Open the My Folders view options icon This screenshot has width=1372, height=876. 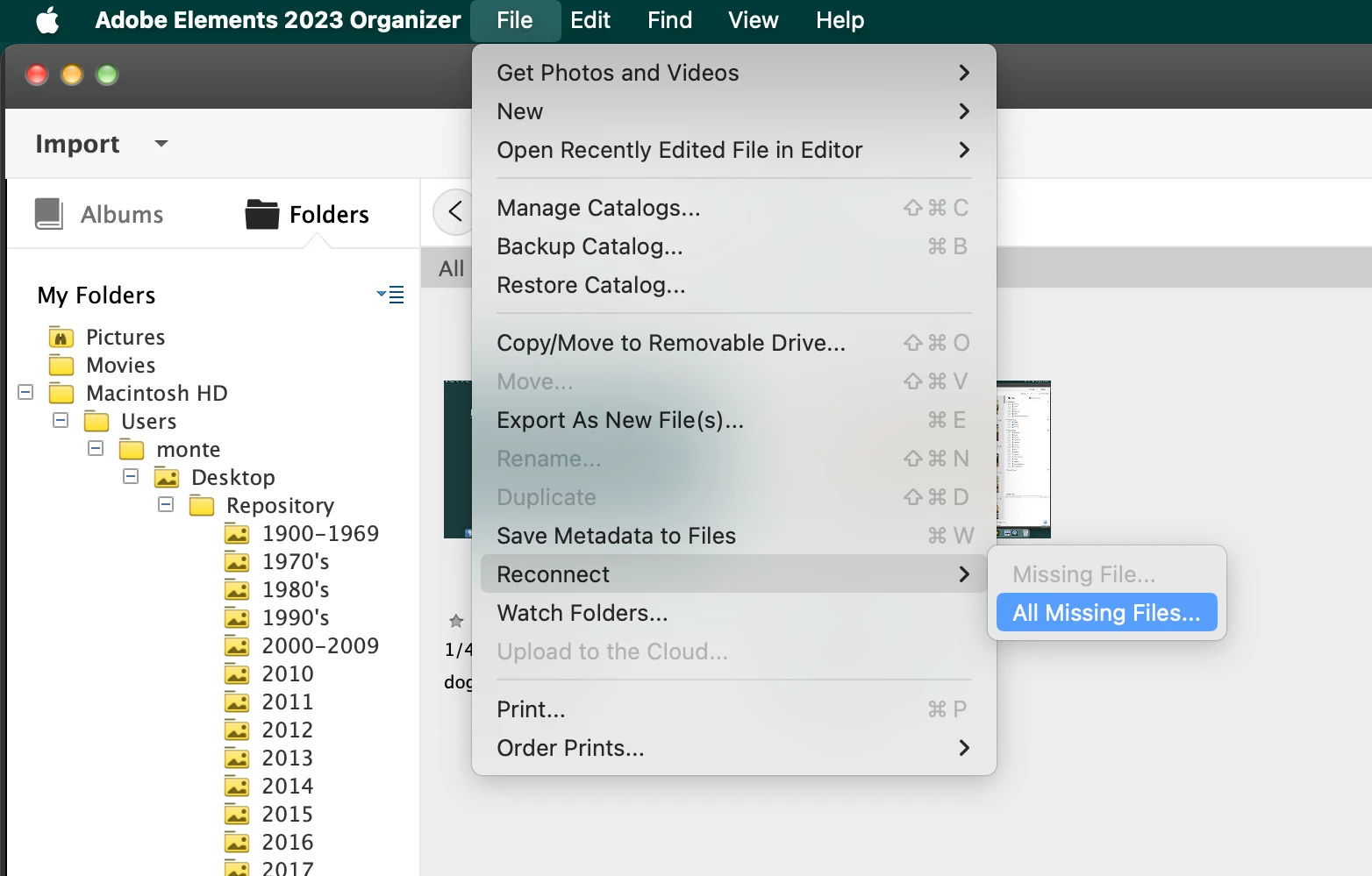(x=390, y=295)
